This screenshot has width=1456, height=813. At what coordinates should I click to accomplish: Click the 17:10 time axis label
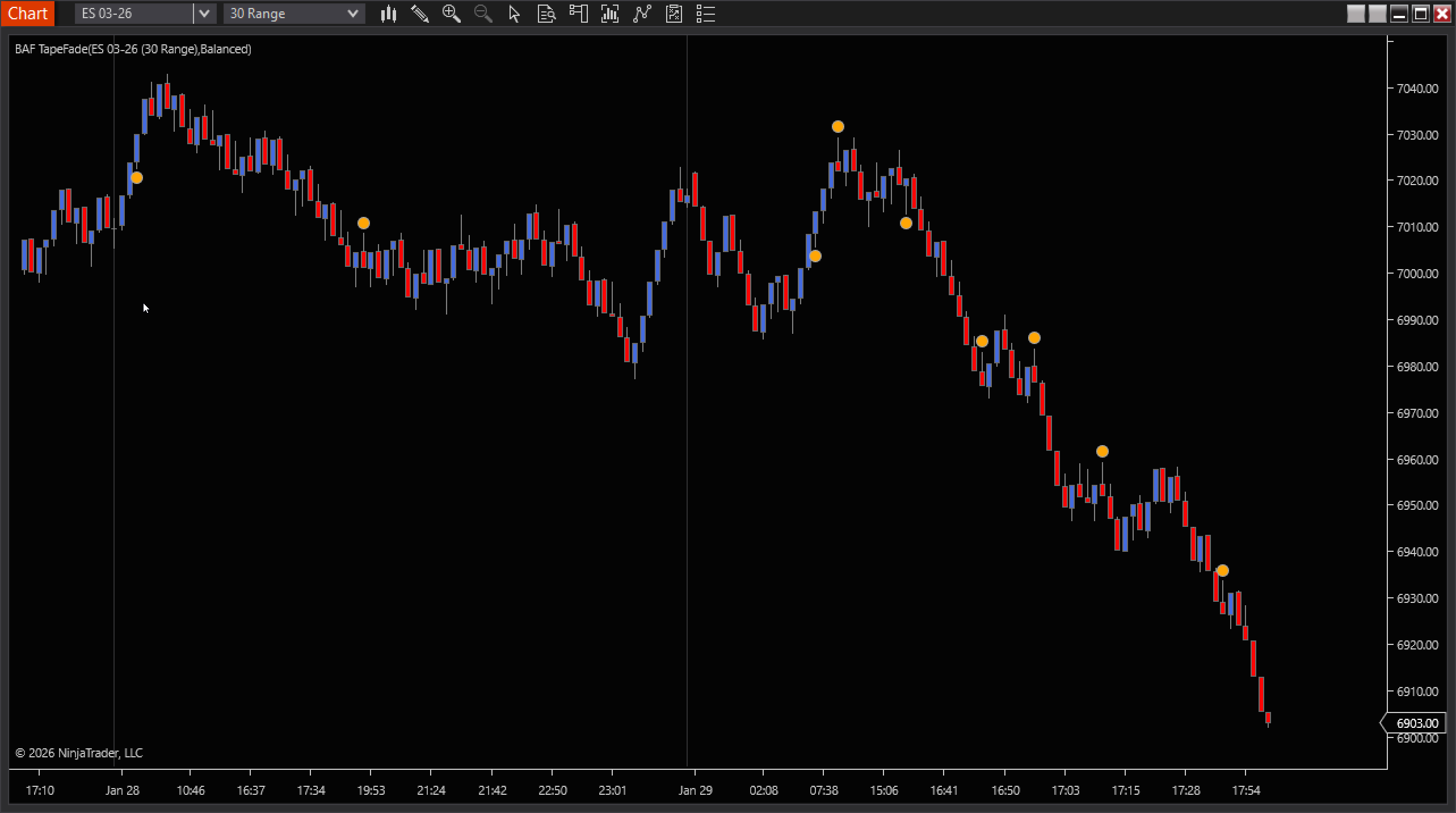coord(40,790)
